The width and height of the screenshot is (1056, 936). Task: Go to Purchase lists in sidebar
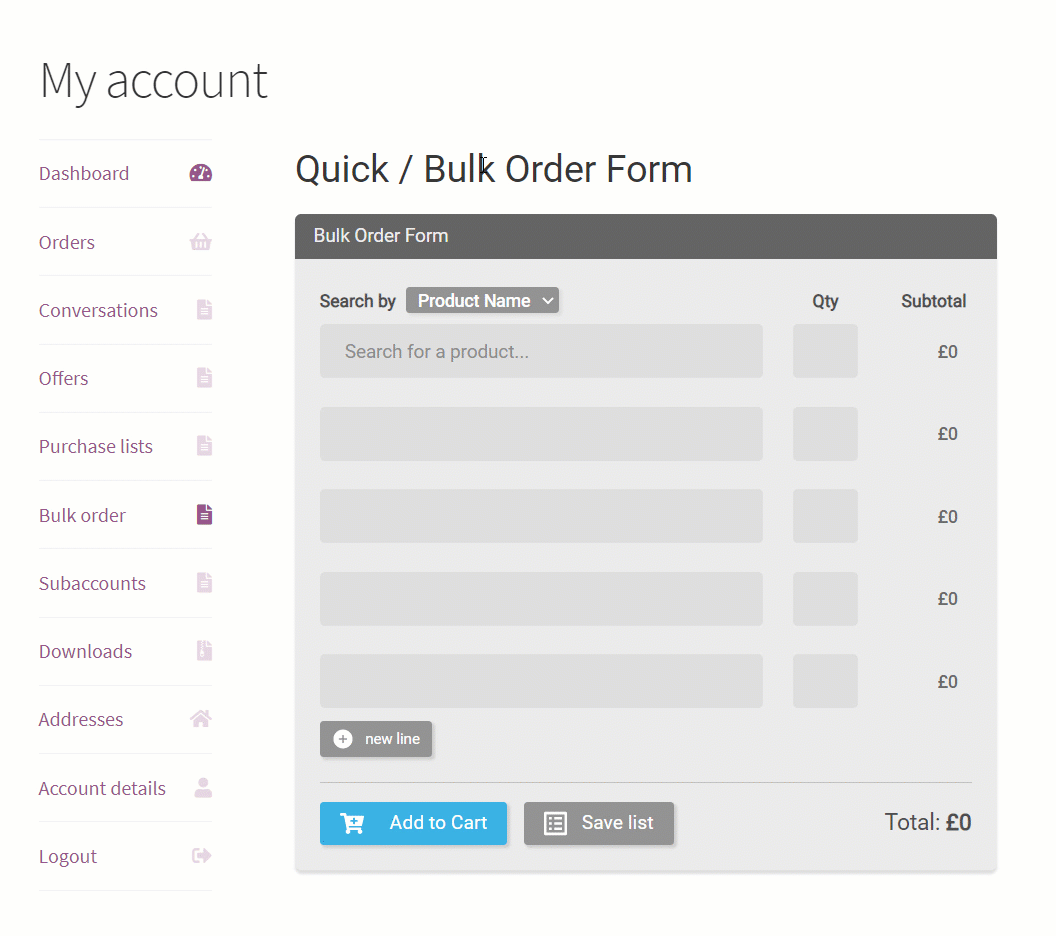click(96, 447)
